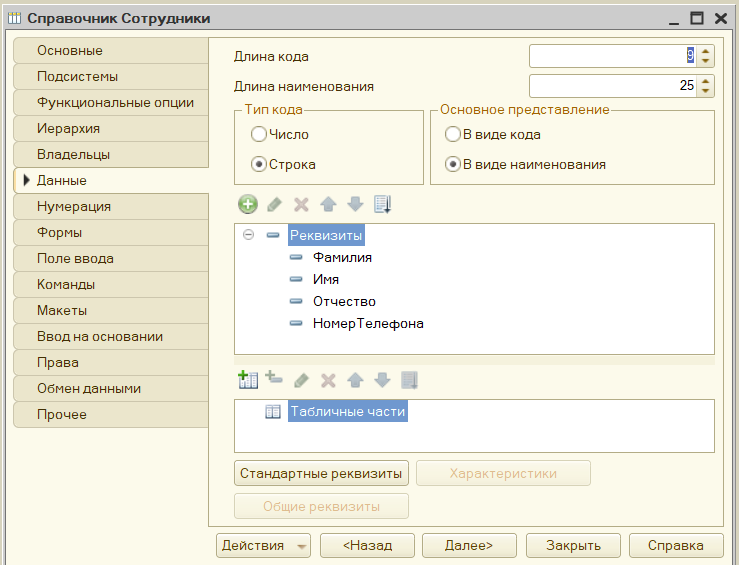The image size is (739, 565).
Task: Click the add tabular section icon
Action: click(247, 380)
